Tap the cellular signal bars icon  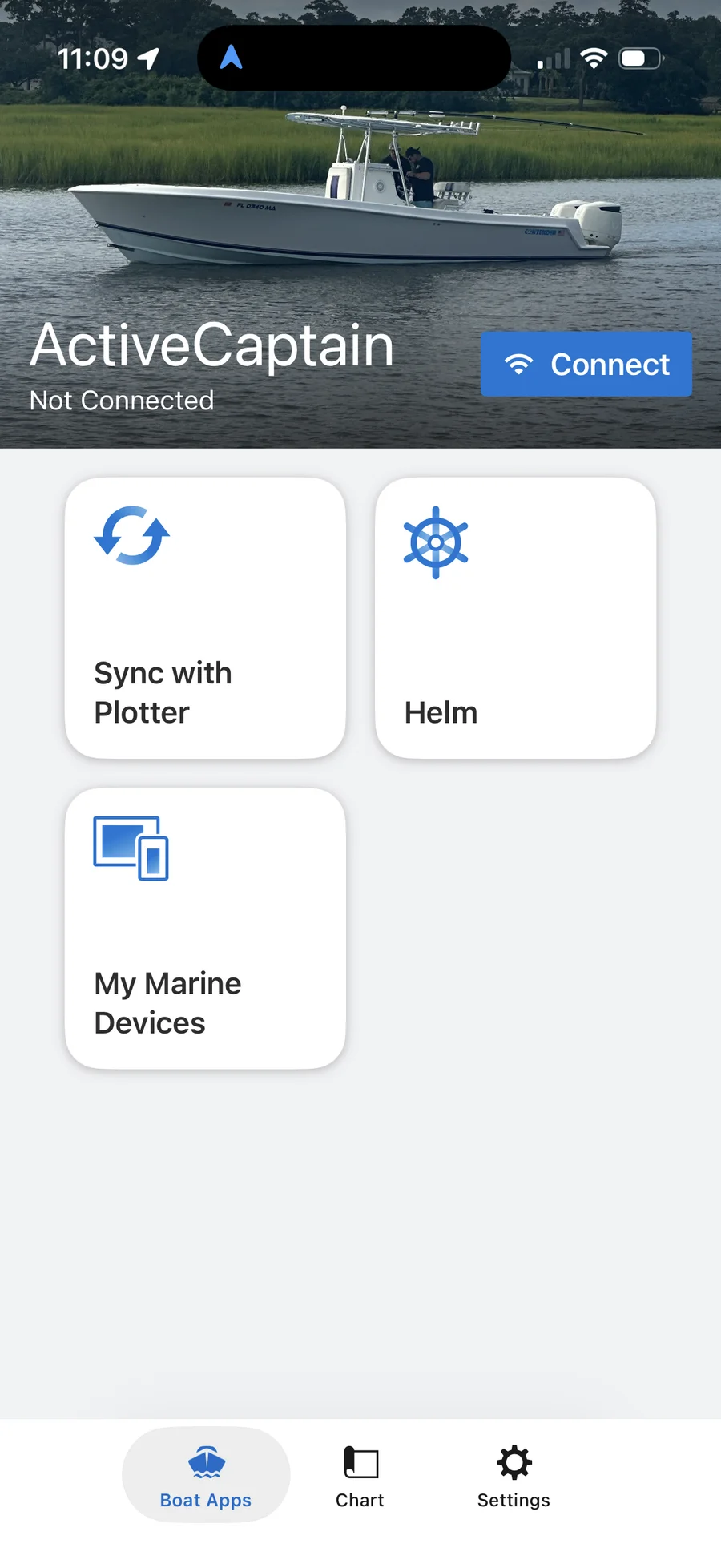554,58
